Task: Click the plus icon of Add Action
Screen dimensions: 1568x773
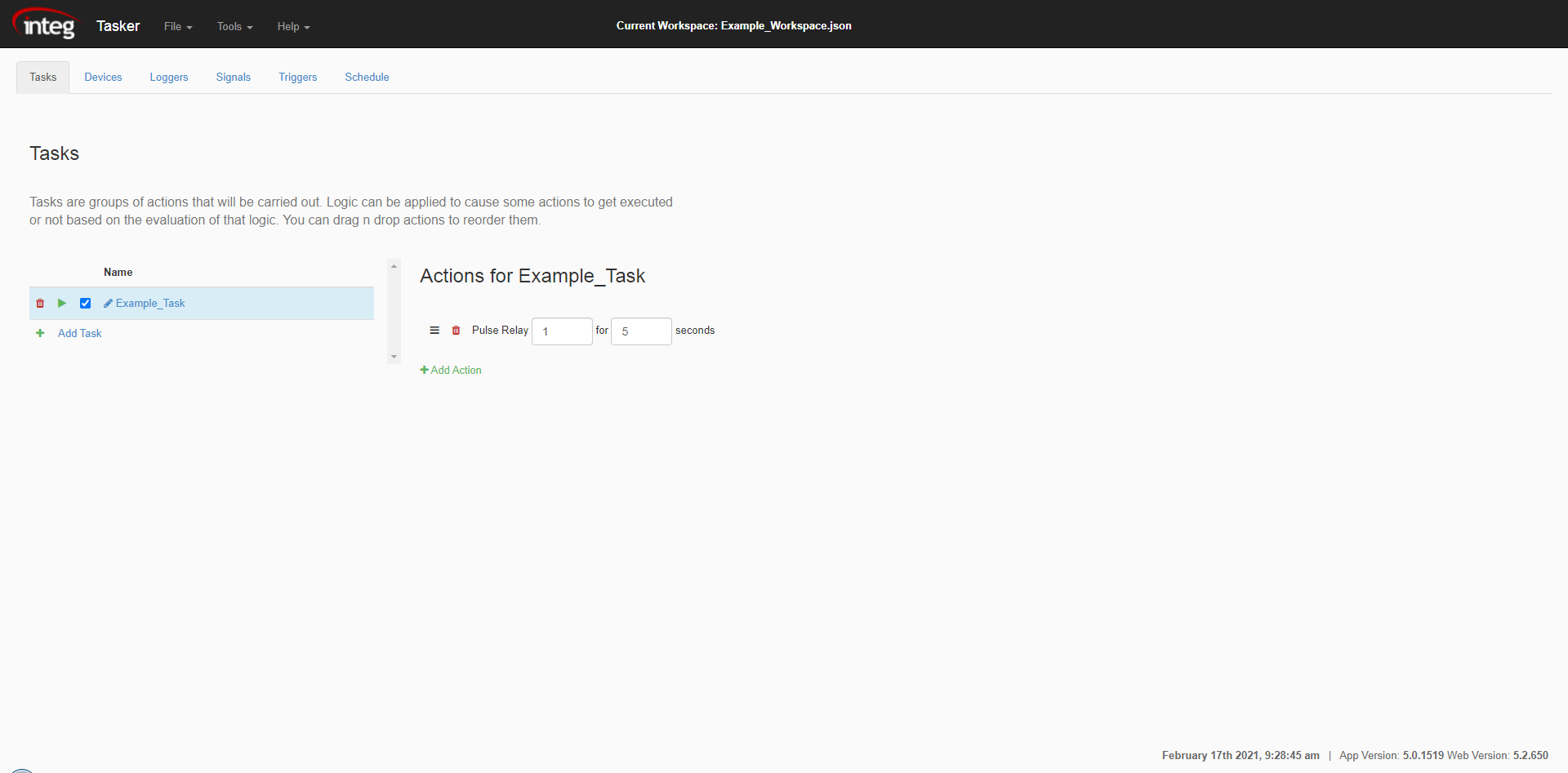Action: tap(425, 370)
